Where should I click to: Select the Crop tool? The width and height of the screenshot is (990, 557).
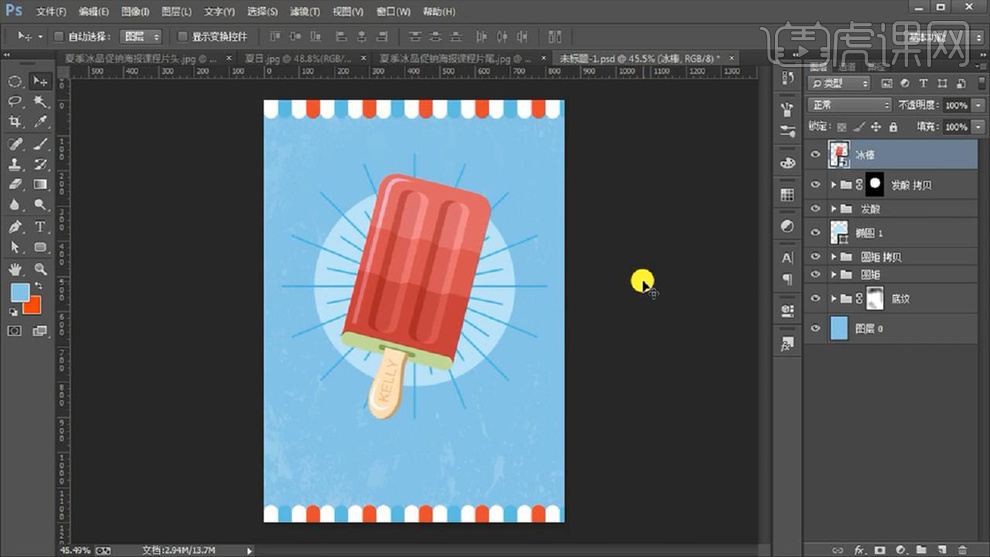pos(15,122)
